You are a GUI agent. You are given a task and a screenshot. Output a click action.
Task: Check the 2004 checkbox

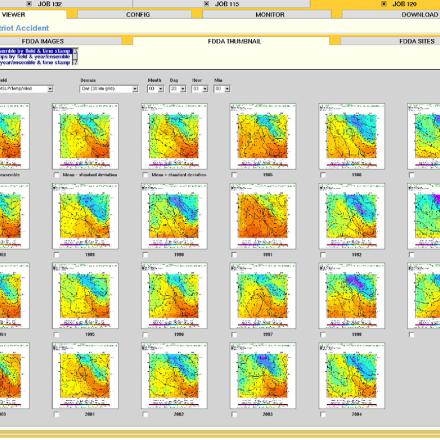point(323,415)
